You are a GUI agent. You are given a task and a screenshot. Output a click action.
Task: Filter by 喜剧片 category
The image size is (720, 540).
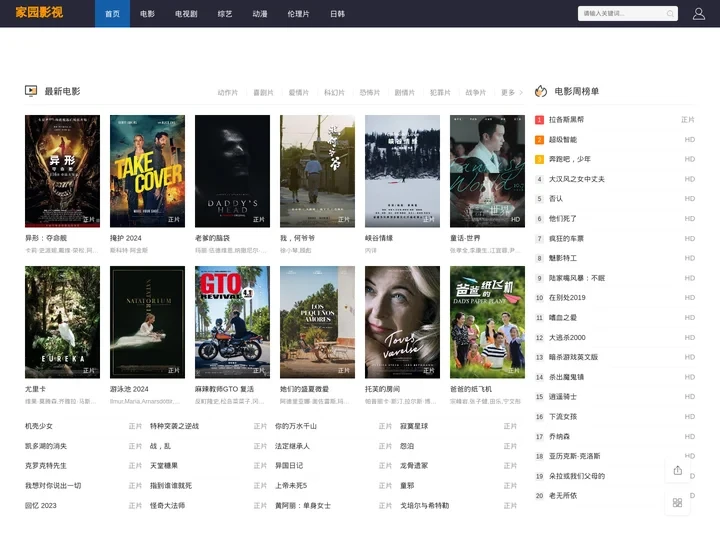pyautogui.click(x=263, y=93)
